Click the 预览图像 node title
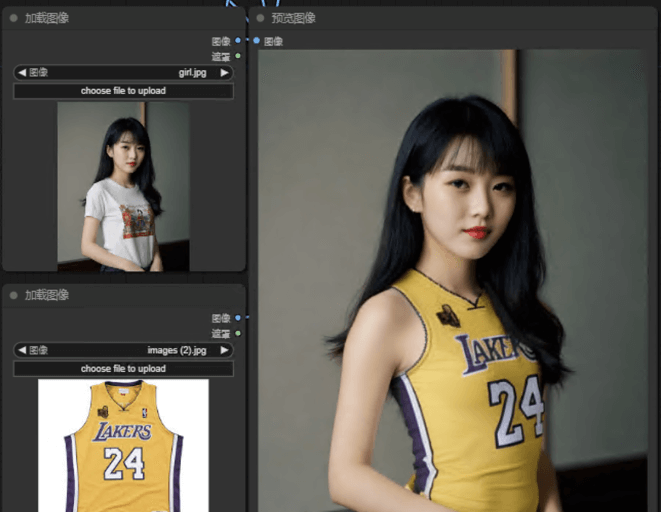The width and height of the screenshot is (663, 512). pos(293,18)
